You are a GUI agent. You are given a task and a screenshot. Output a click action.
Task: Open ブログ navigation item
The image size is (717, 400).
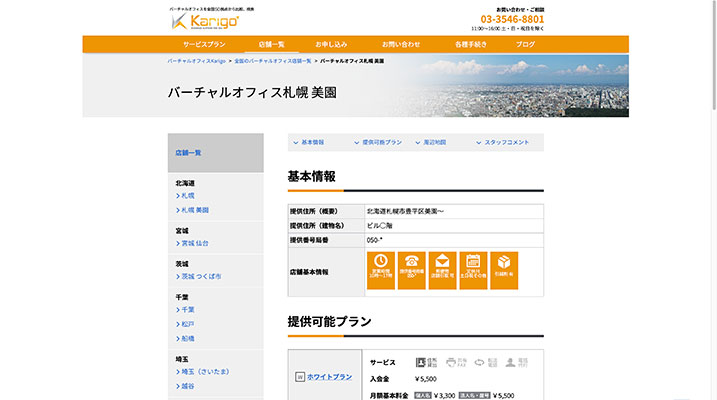(x=525, y=44)
